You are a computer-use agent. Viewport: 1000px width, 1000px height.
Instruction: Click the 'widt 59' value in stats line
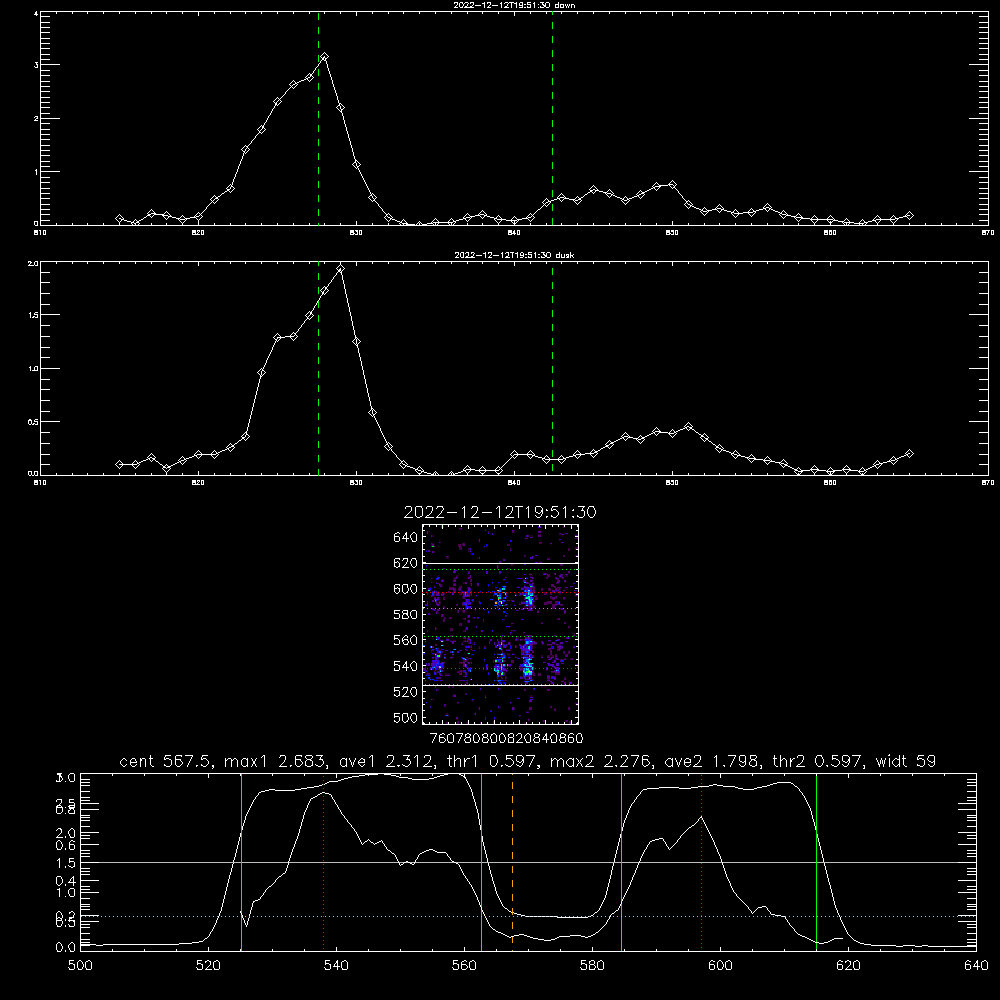point(906,761)
